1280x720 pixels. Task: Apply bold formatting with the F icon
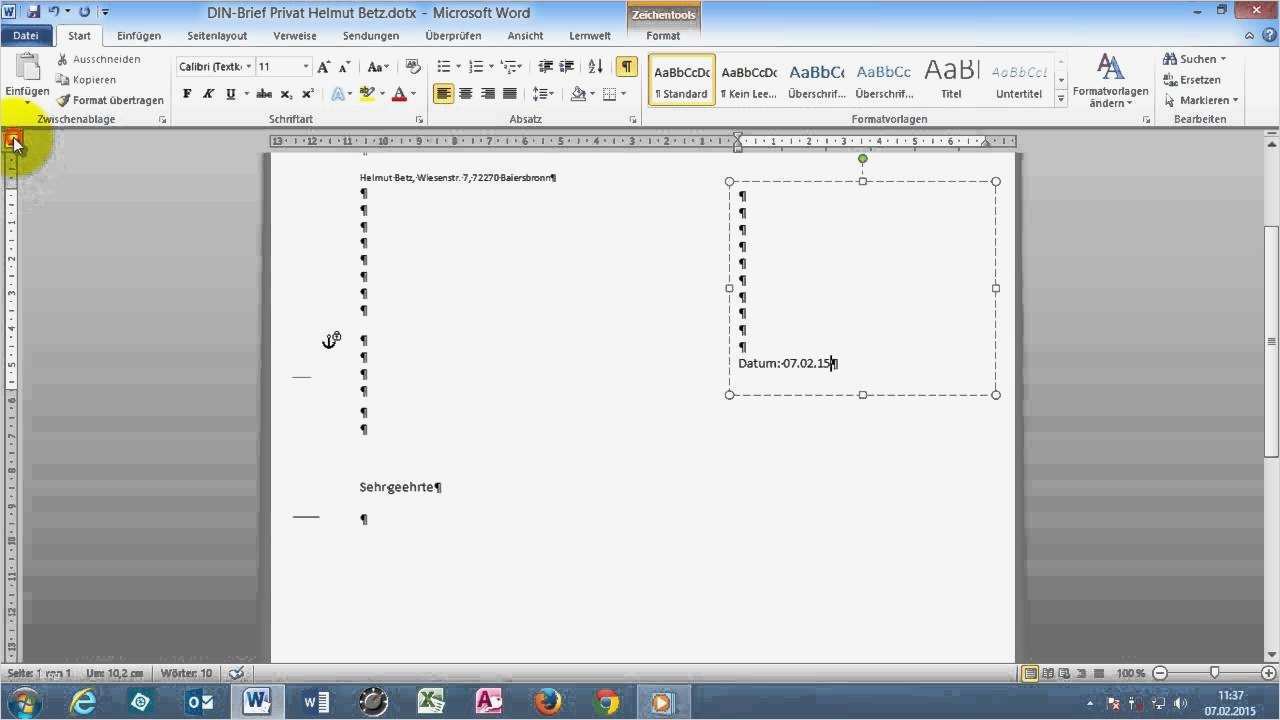(186, 93)
